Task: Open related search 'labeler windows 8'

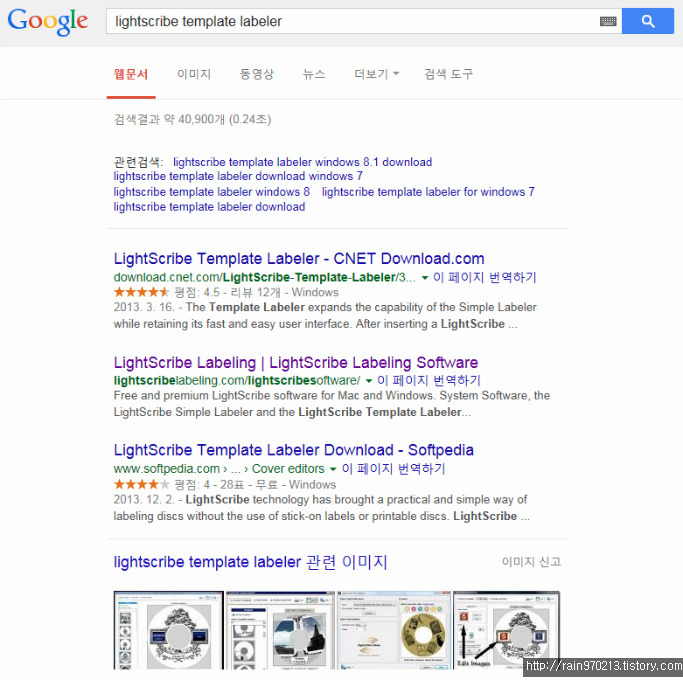Action: point(212,192)
